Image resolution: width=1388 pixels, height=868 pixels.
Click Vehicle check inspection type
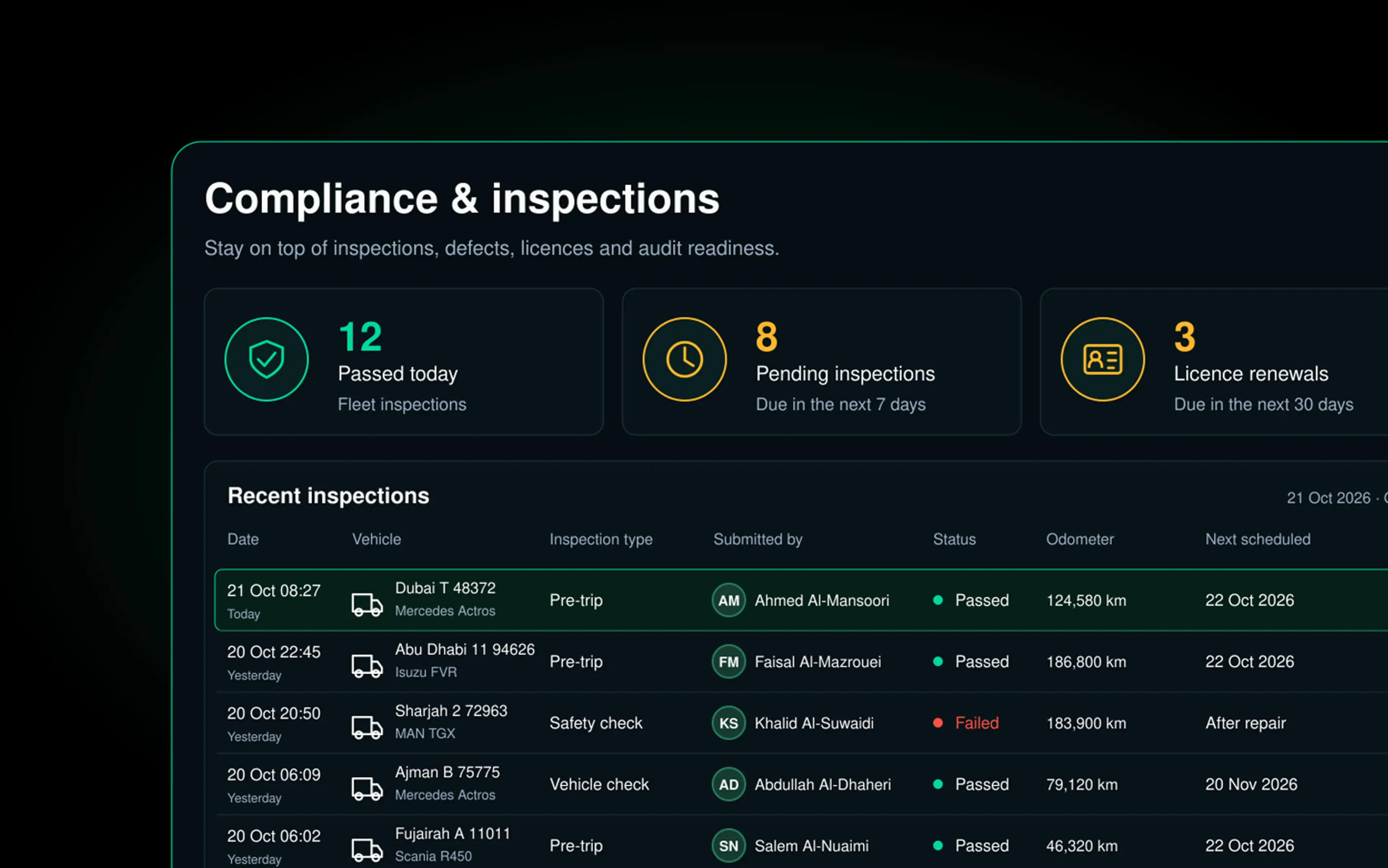[x=600, y=784]
